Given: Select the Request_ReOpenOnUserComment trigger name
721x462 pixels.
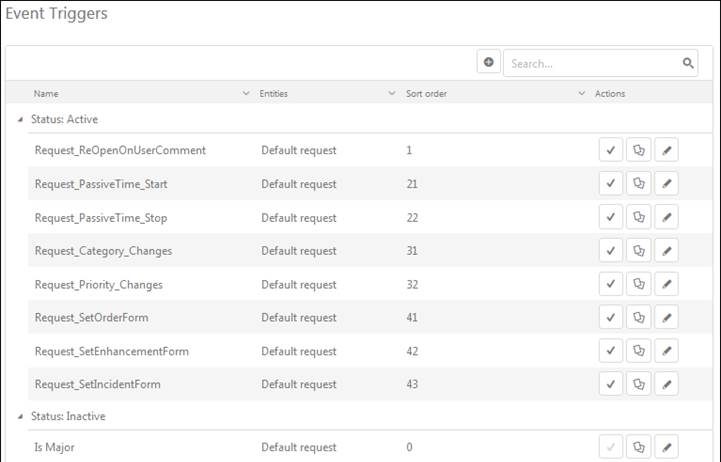Looking at the screenshot, I should click(x=120, y=151).
